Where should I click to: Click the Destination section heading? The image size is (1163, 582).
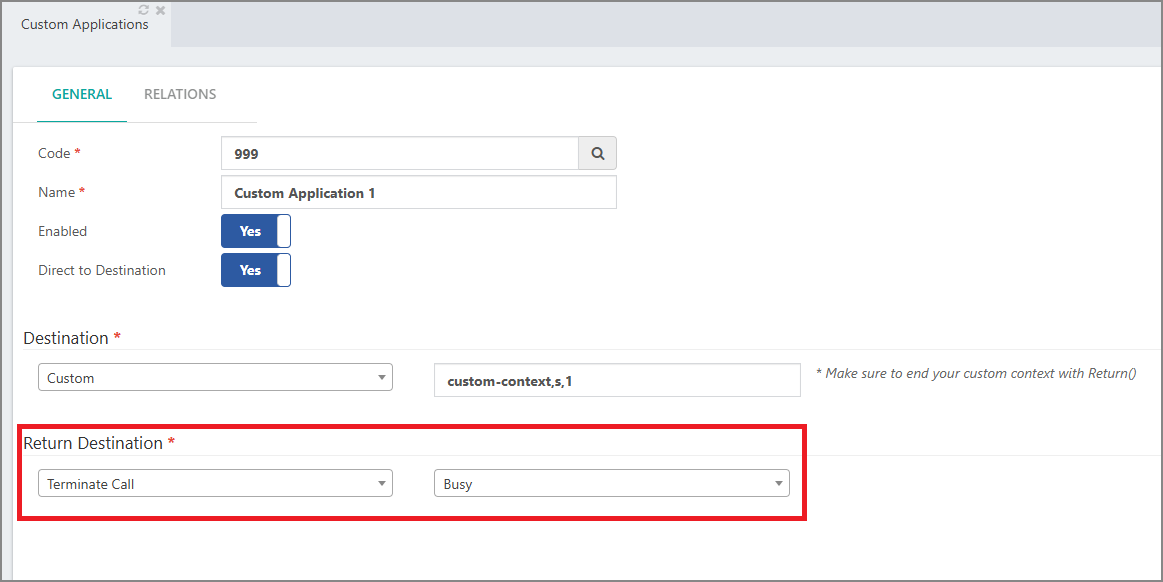(66, 338)
